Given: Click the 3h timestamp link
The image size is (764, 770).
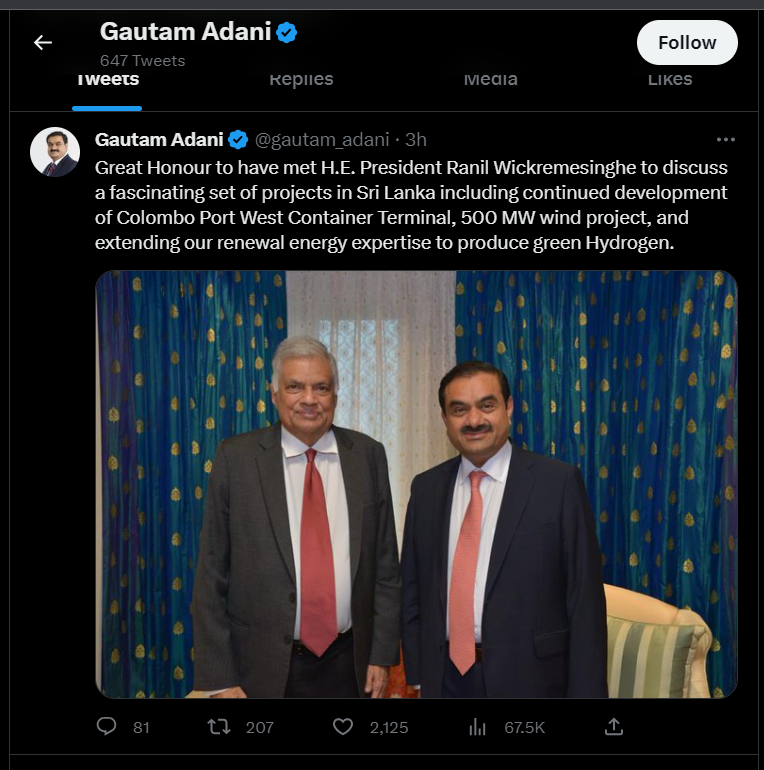Looking at the screenshot, I should (x=415, y=139).
